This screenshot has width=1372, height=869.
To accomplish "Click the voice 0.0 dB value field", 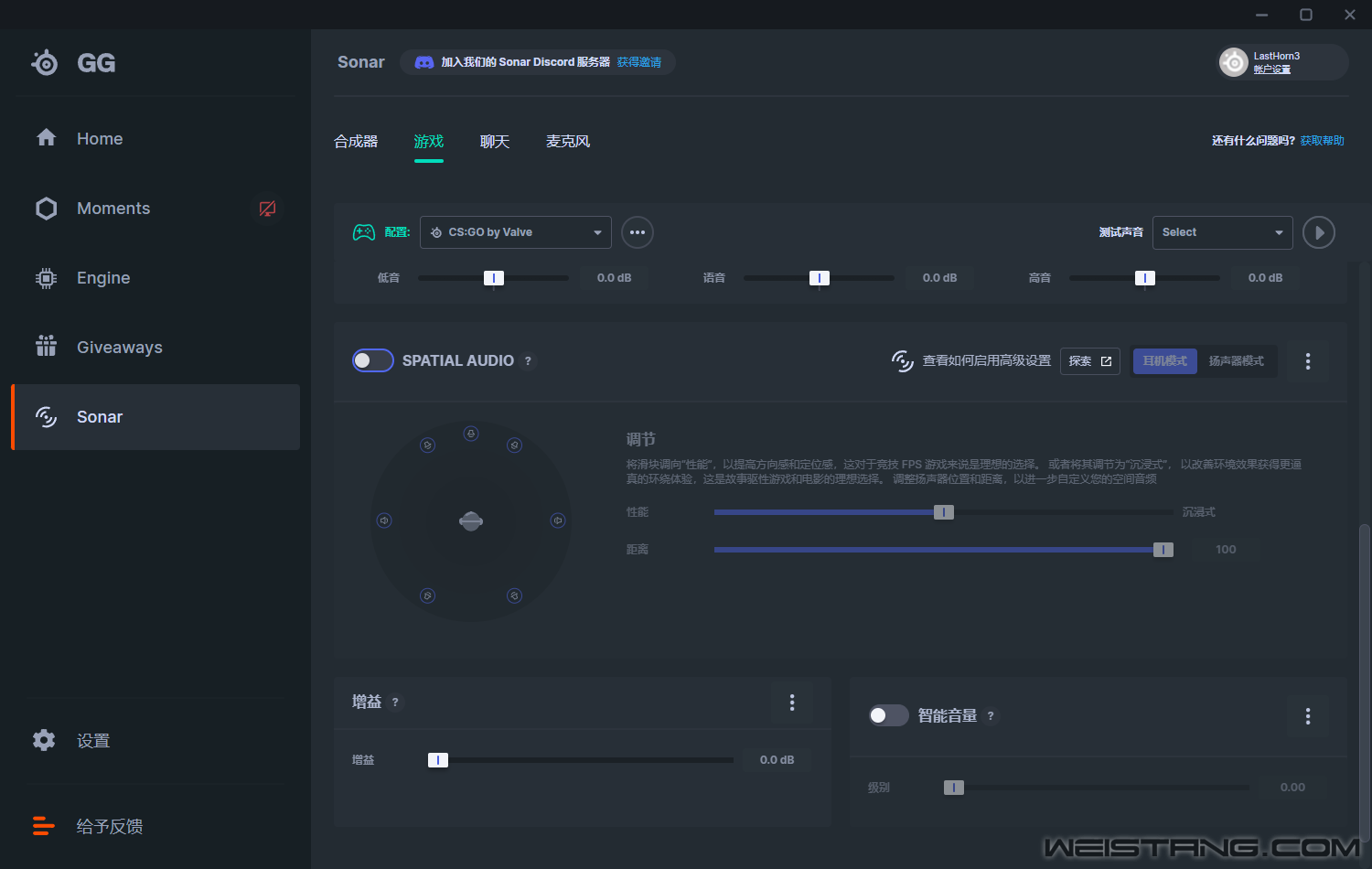I will pos(939,278).
